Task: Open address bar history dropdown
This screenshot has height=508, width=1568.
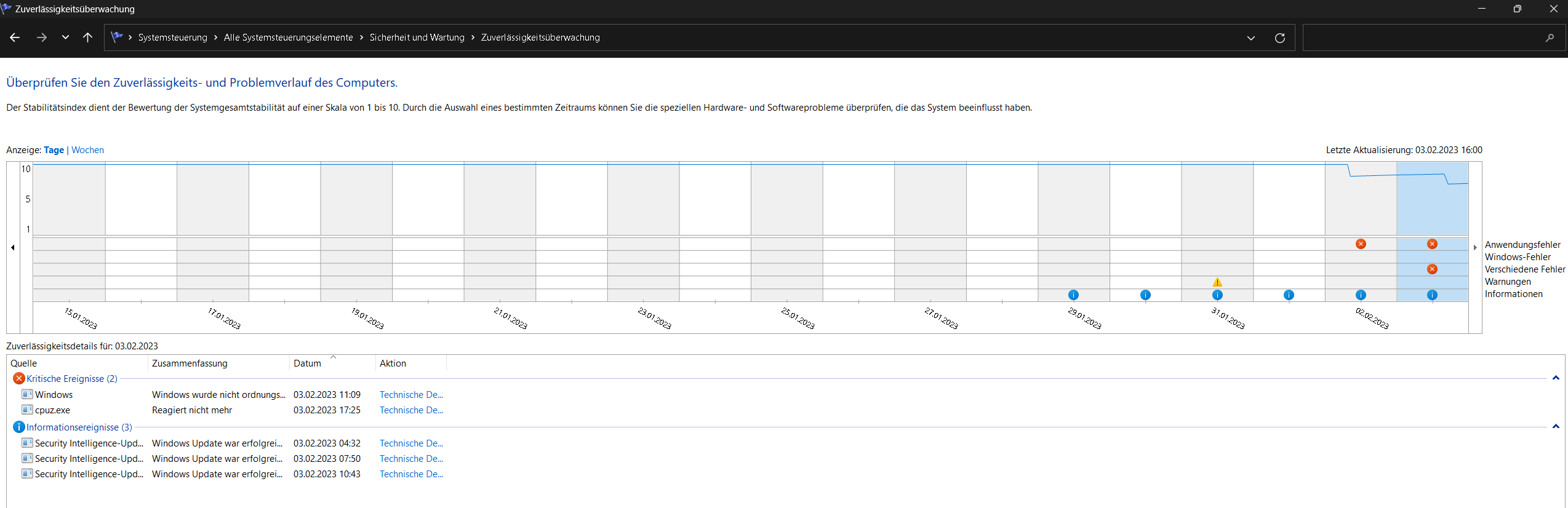Action: click(1251, 38)
